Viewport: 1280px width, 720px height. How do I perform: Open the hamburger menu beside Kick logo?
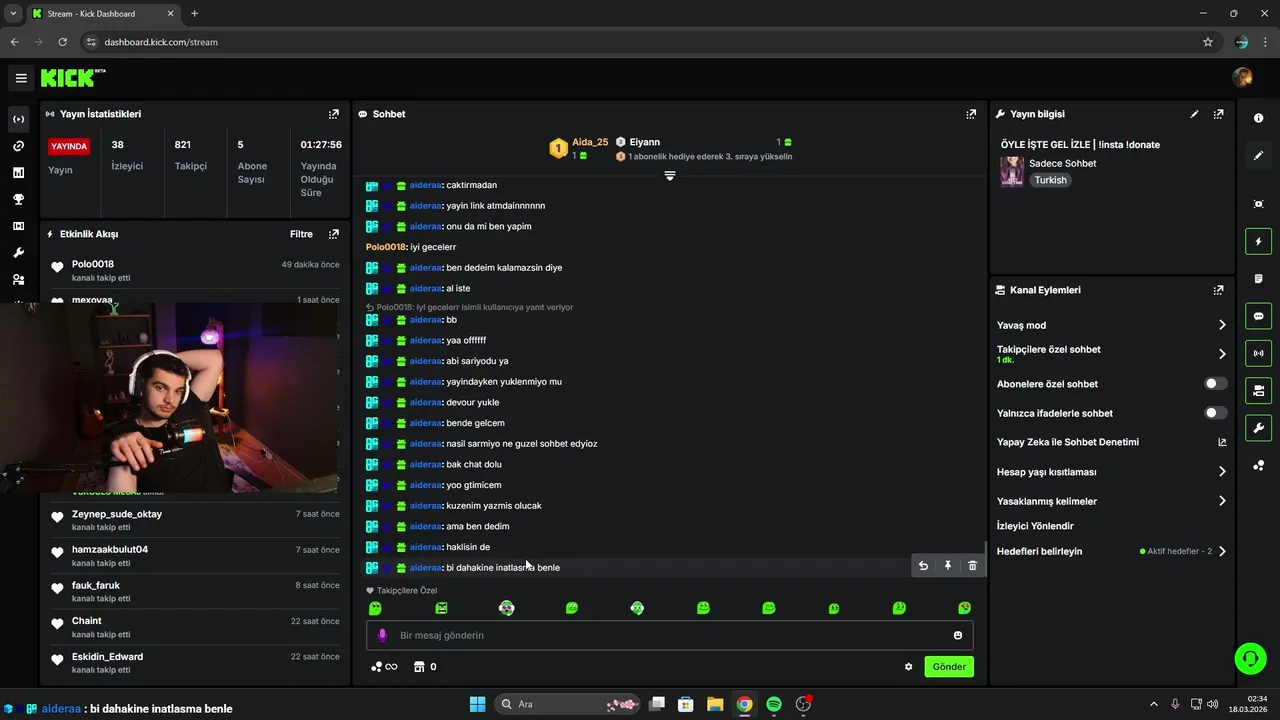pyautogui.click(x=21, y=78)
